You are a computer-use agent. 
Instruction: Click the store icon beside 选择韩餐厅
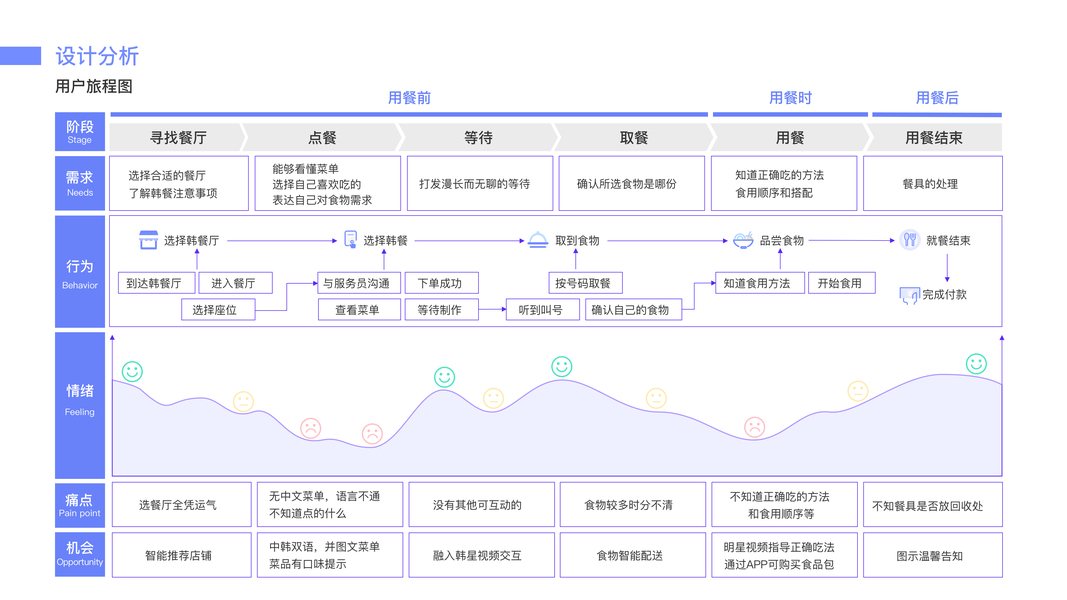[148, 240]
